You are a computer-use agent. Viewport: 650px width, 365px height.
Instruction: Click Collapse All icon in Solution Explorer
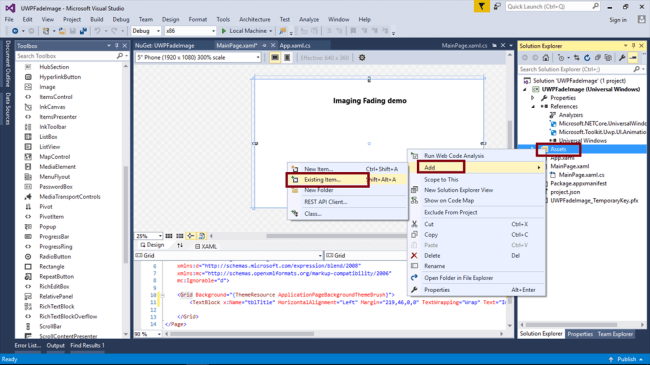(598, 58)
